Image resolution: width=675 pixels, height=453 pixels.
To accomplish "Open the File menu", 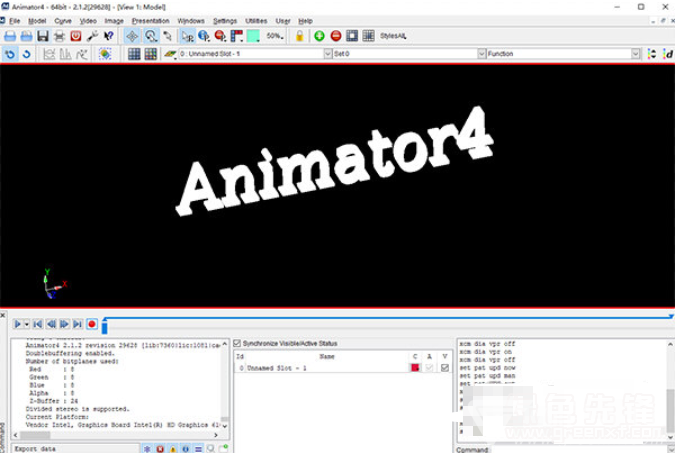I will (15, 21).
